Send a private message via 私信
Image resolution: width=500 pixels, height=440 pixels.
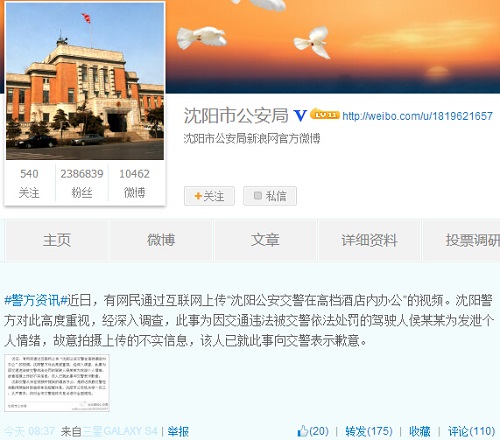tap(270, 196)
